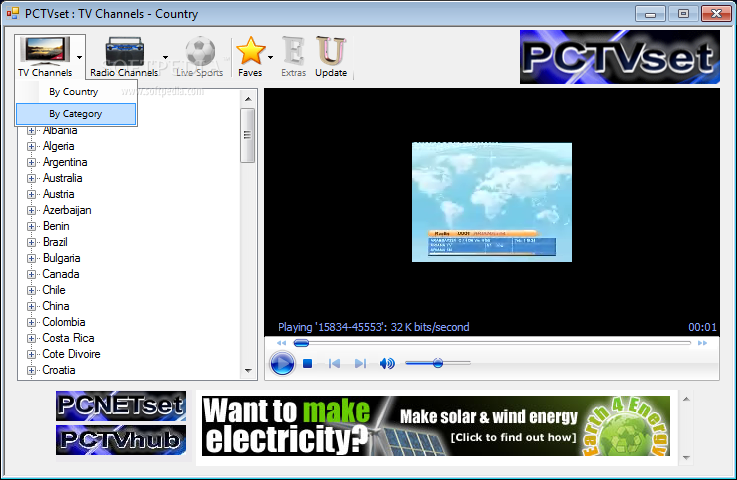This screenshot has width=737, height=480.
Task: Click the world map video frame
Action: (x=492, y=202)
